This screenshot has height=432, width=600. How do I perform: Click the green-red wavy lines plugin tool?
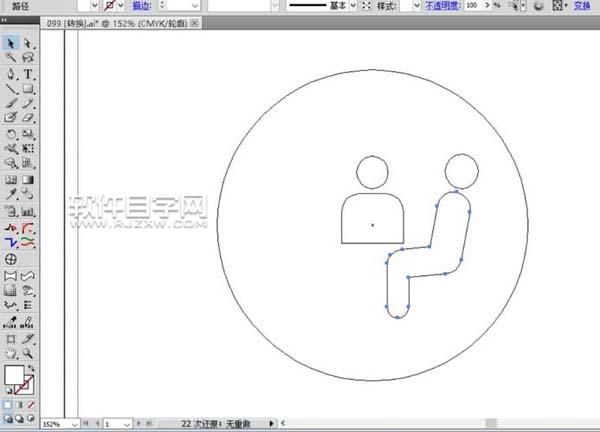[28, 243]
